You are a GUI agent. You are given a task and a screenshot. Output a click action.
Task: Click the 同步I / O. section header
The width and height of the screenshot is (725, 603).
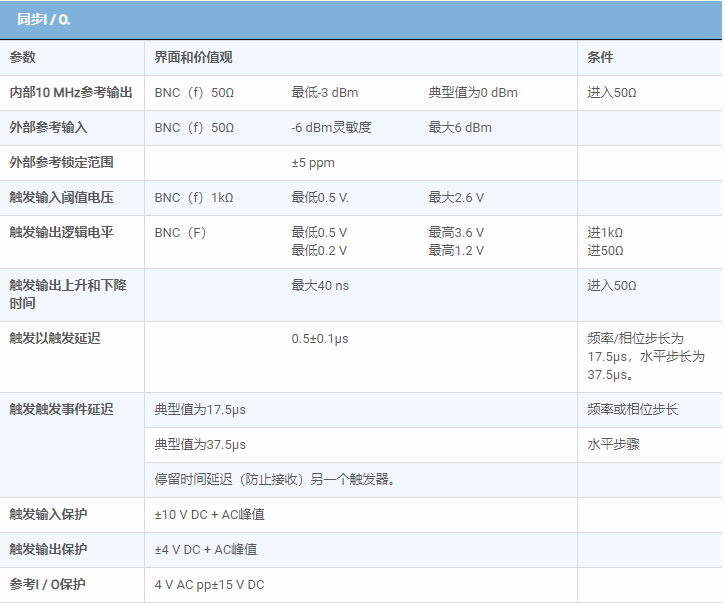pos(44,19)
